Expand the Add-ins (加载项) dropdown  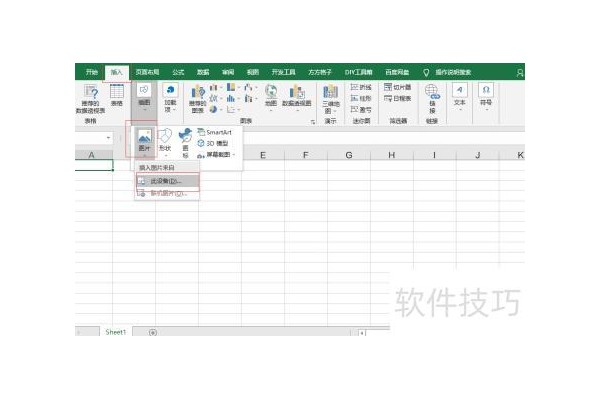click(170, 98)
